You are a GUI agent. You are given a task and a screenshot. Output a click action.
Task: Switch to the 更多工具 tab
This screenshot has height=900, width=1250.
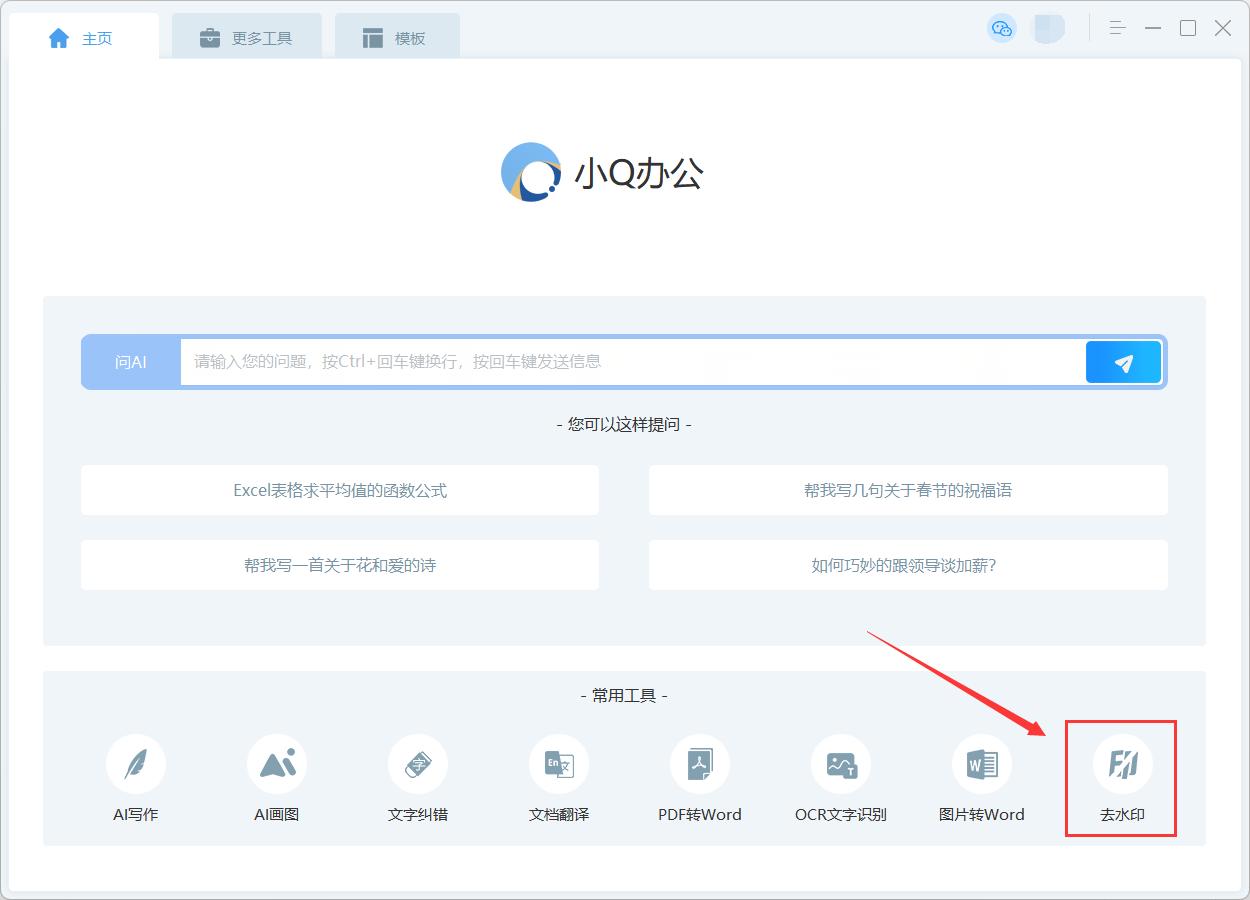(x=246, y=38)
